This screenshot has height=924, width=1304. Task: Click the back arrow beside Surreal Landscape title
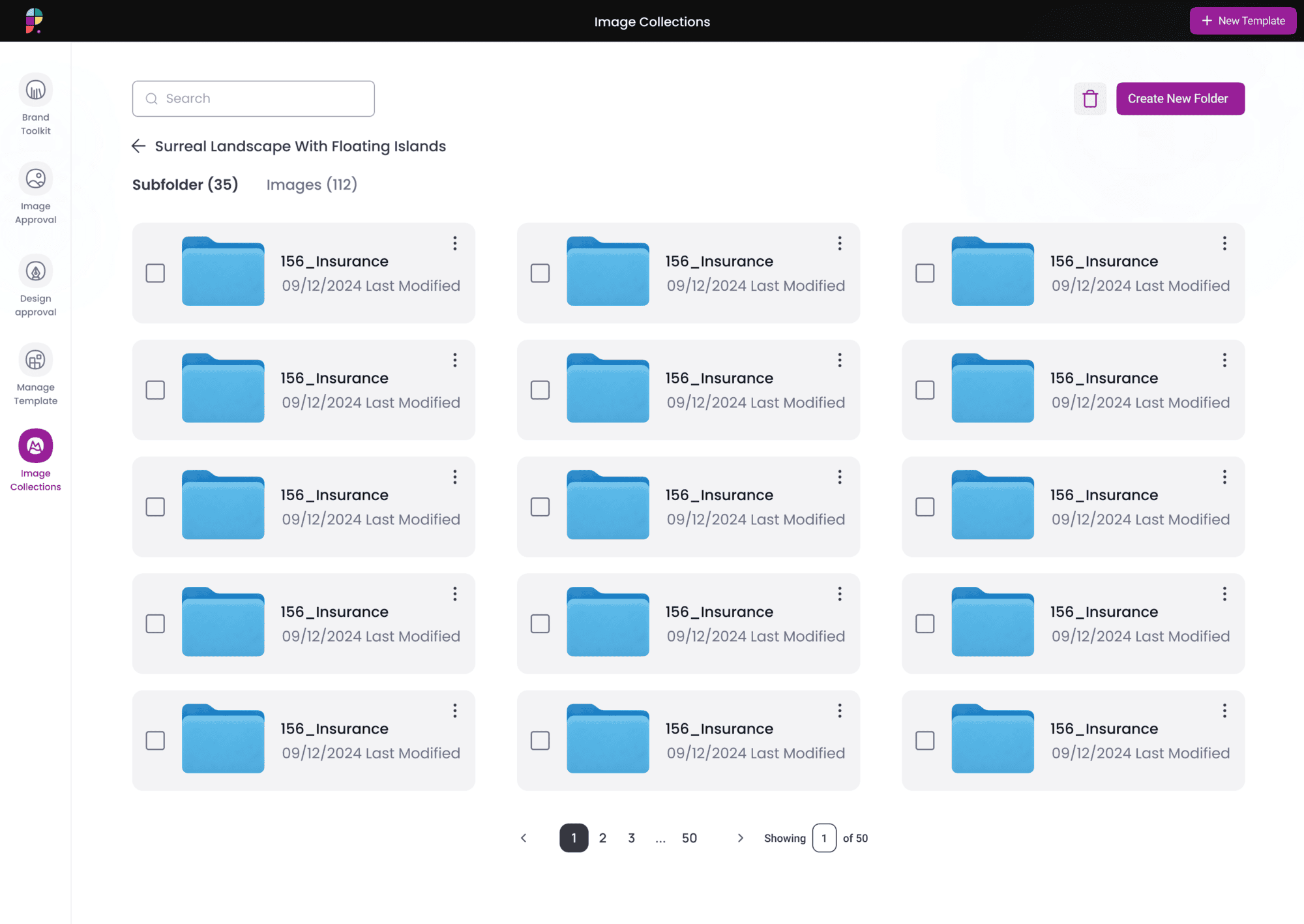click(139, 146)
